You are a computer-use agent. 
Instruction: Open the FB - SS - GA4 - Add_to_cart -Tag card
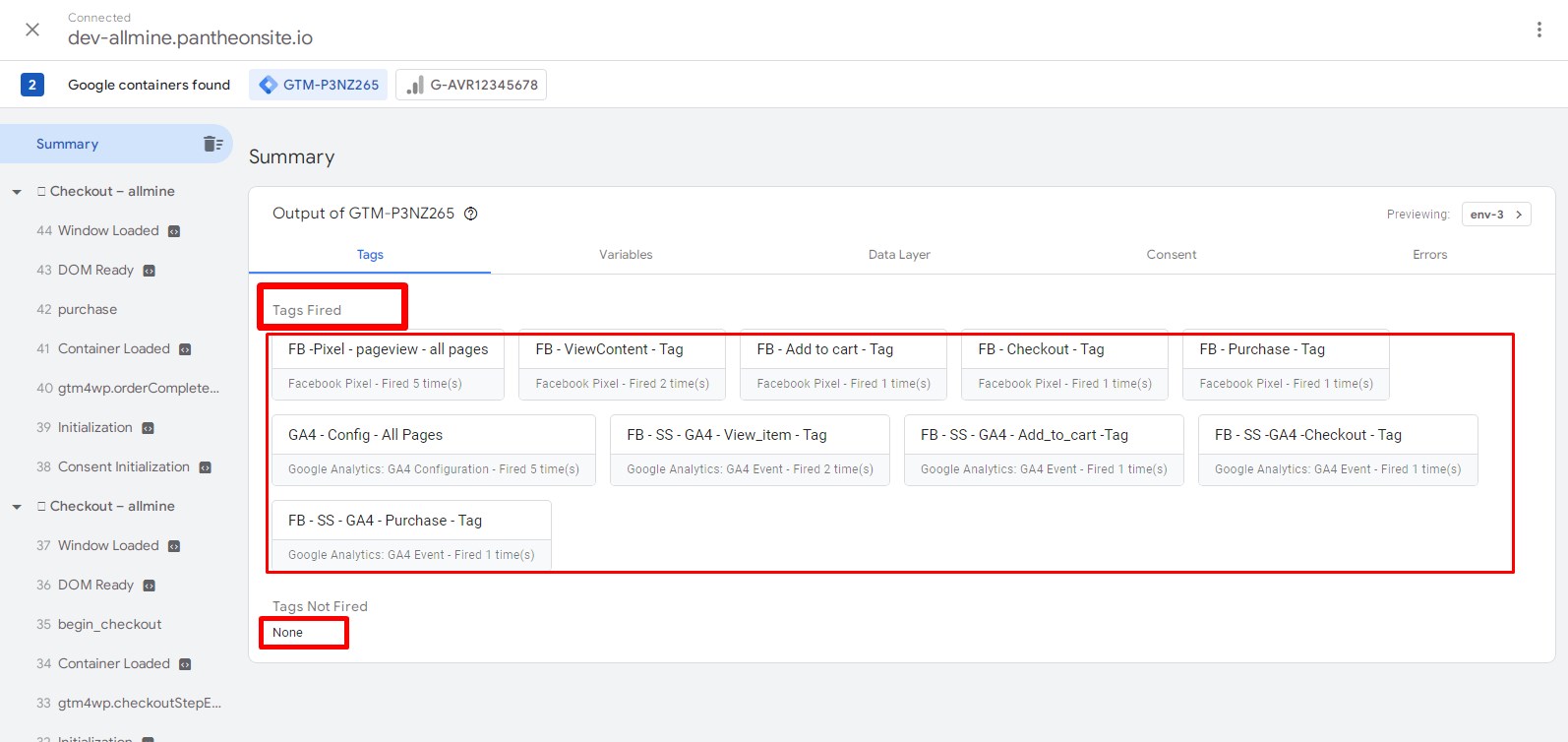pos(1044,451)
